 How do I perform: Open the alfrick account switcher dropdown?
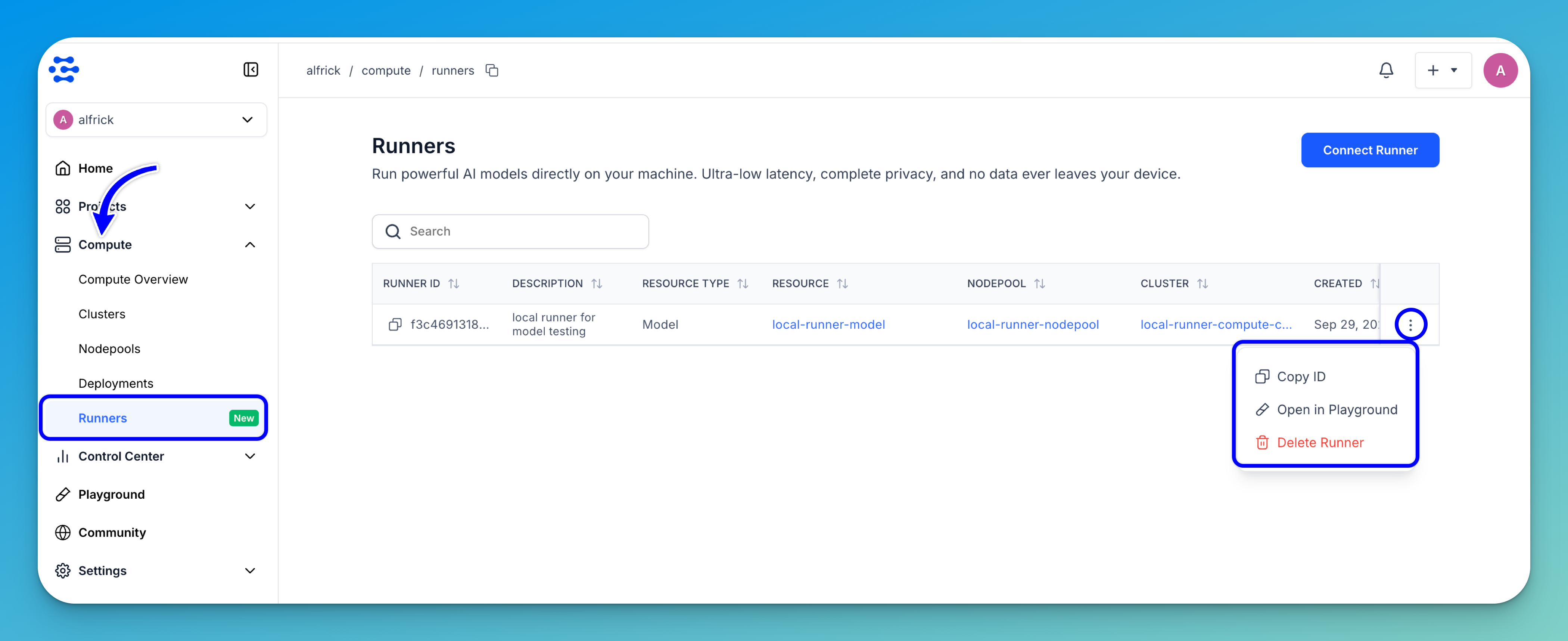click(156, 120)
